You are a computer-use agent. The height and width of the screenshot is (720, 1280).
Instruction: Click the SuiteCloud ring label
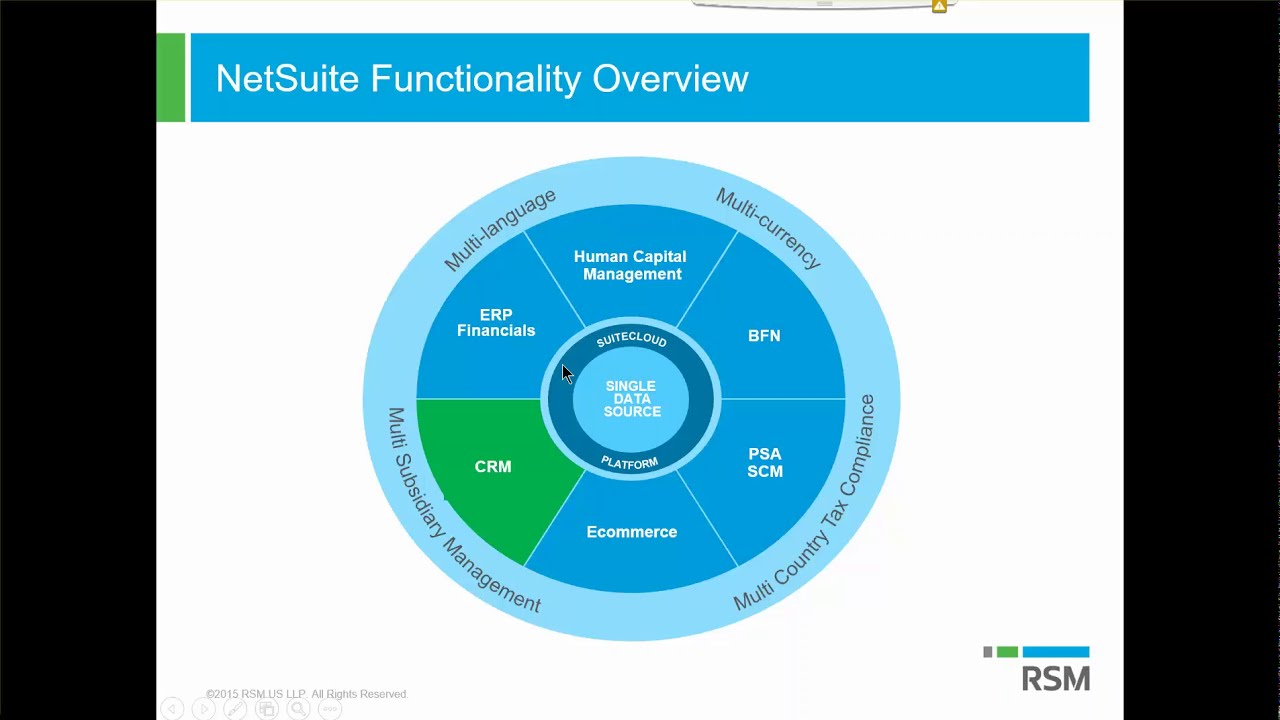coord(631,339)
